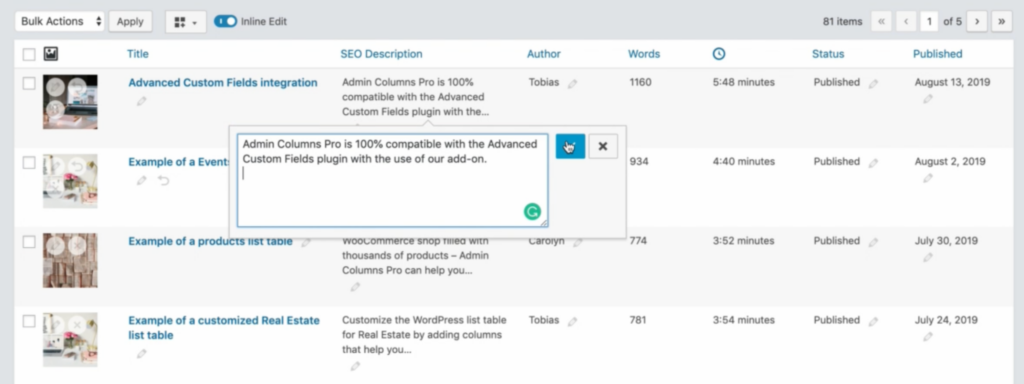Viewport: 1024px width, 384px height.
Task: Click the featured image column header icon
Action: coord(51,54)
